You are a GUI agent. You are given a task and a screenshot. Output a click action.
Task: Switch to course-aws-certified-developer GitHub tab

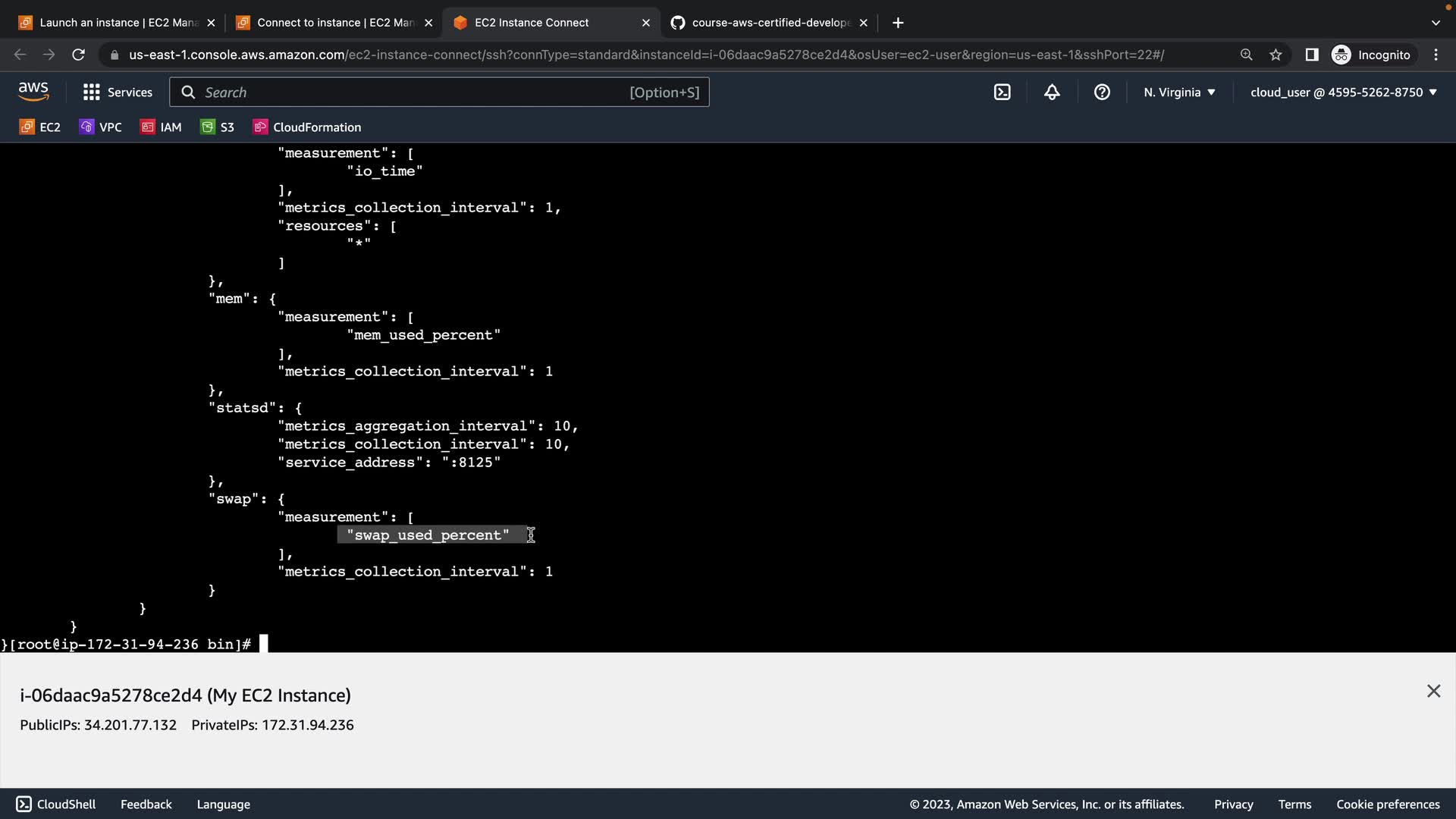point(770,23)
